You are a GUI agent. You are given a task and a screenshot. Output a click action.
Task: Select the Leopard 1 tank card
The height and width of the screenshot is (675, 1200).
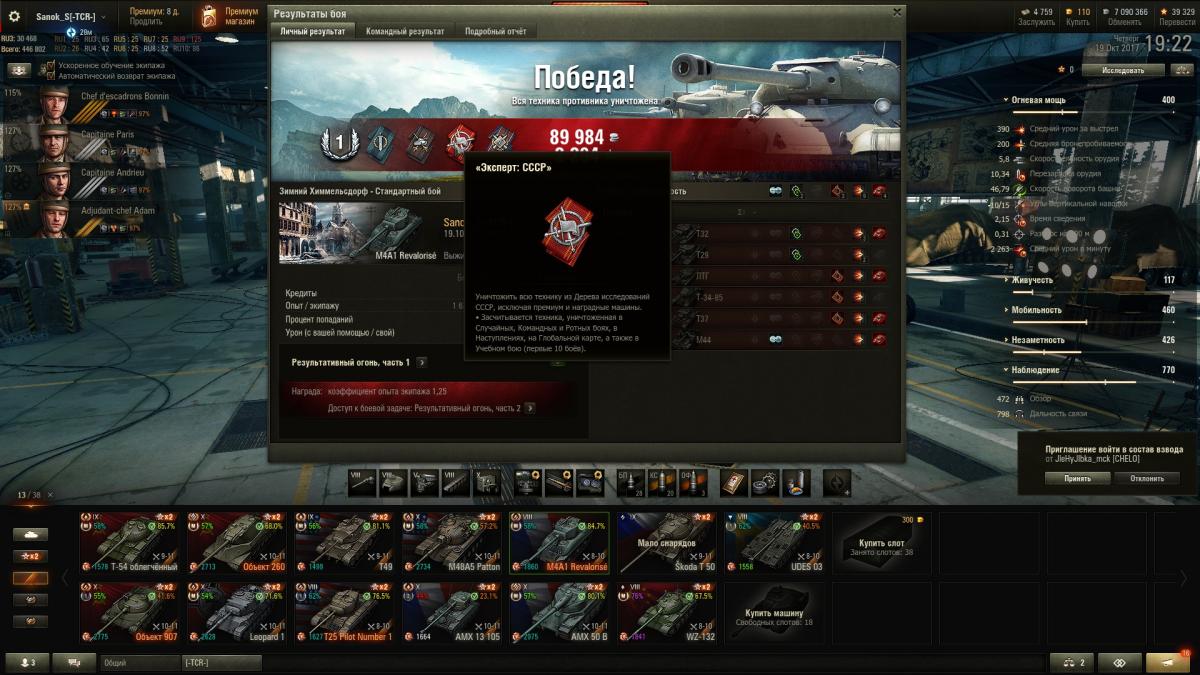[237, 612]
